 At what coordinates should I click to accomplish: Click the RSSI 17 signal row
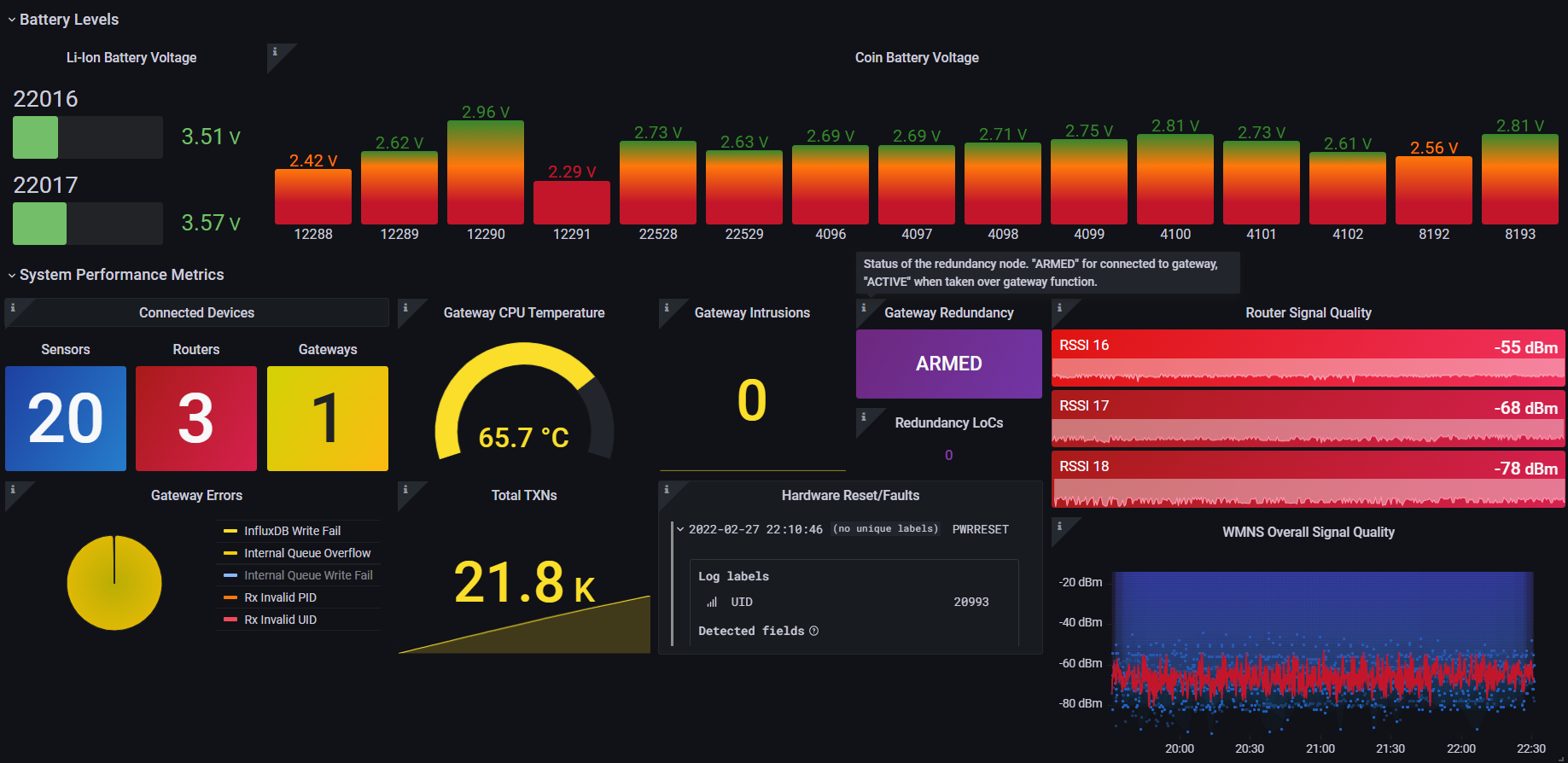1309,418
